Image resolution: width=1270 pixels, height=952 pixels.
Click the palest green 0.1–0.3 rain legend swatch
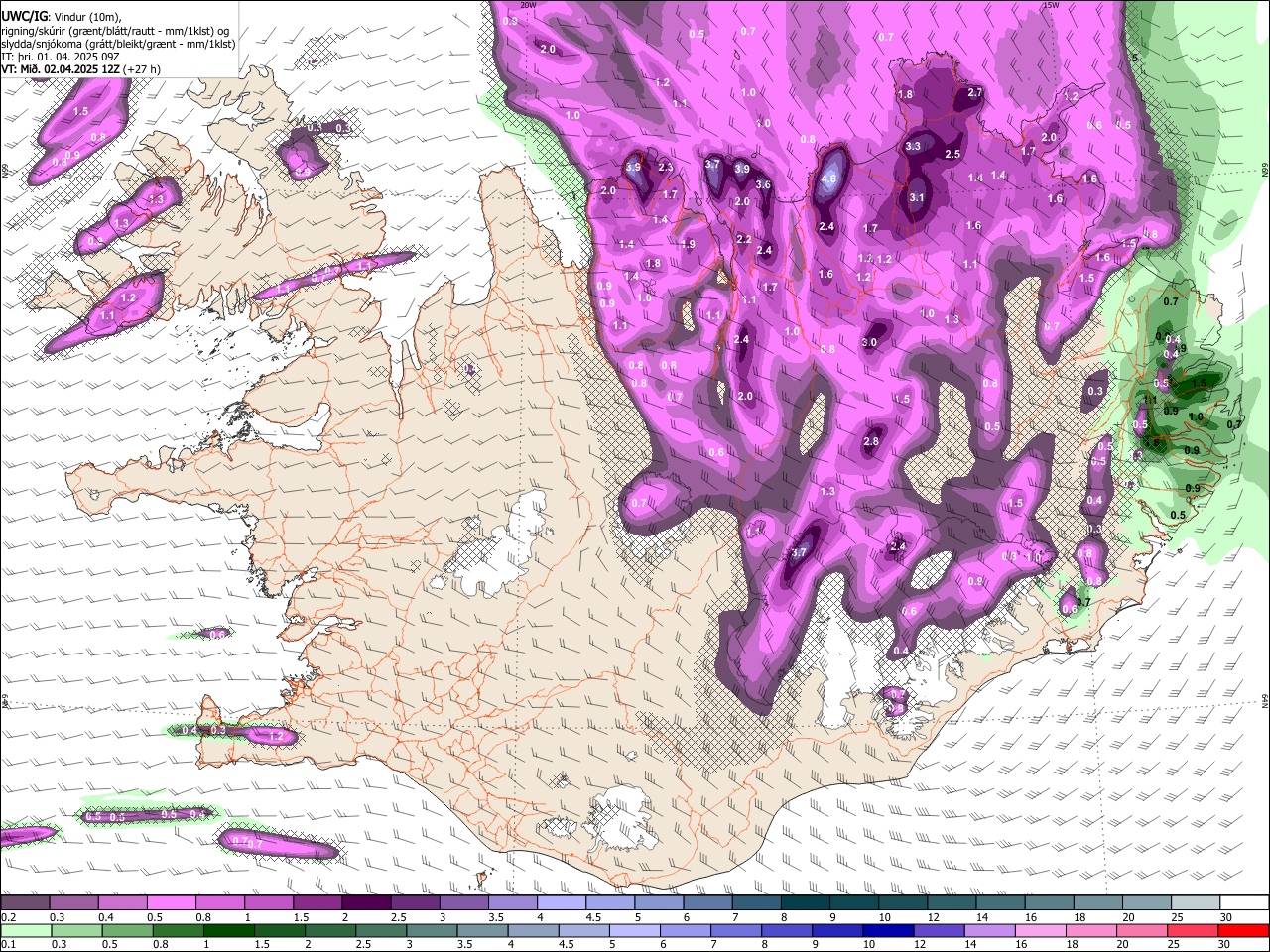click(26, 931)
